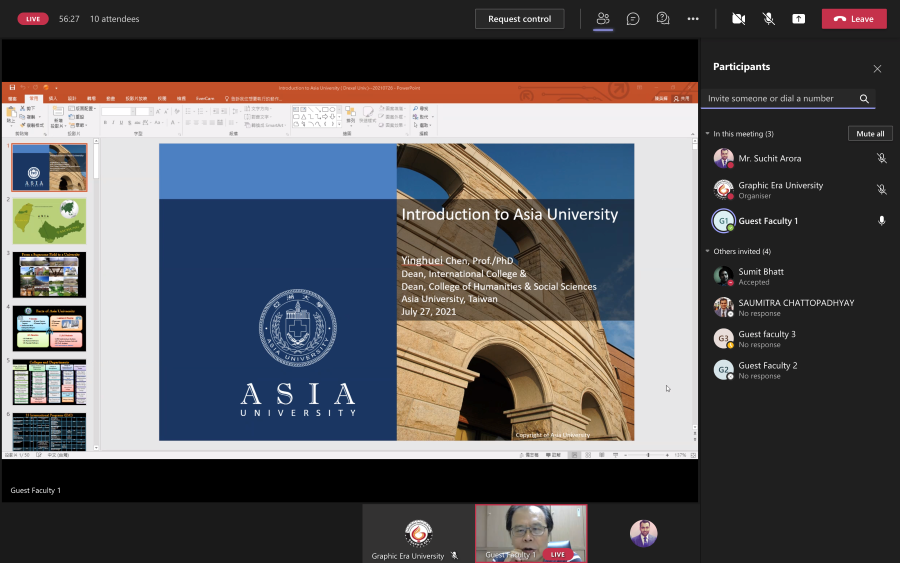Collapse the 'Others invited (4)' section

[707, 251]
